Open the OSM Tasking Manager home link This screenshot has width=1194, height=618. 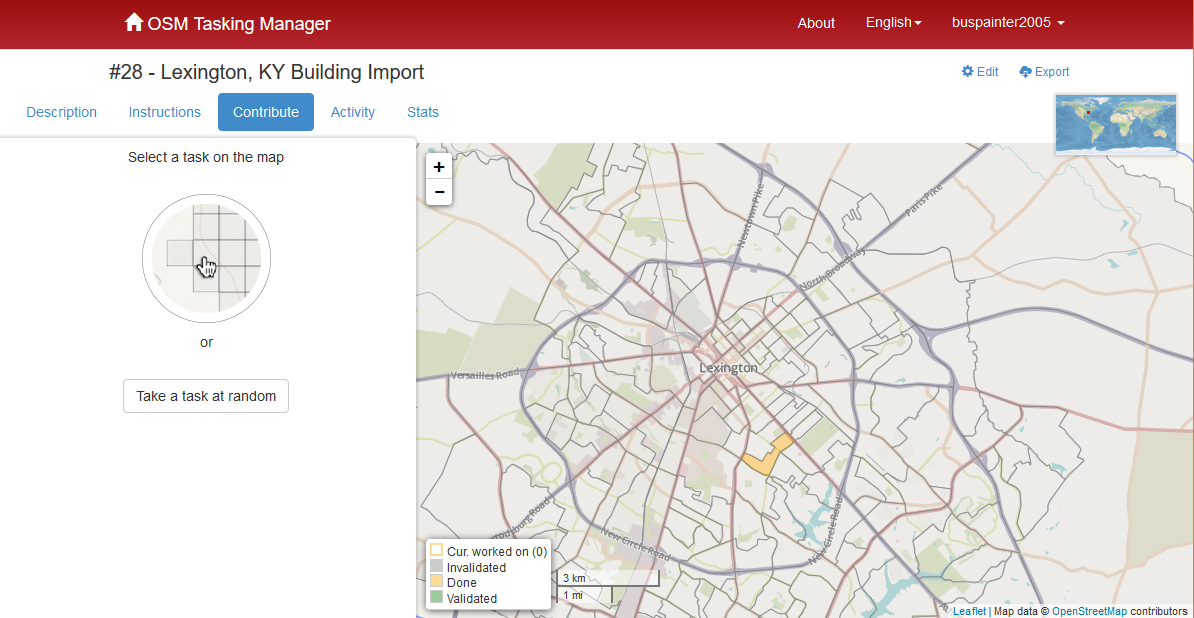[228, 24]
